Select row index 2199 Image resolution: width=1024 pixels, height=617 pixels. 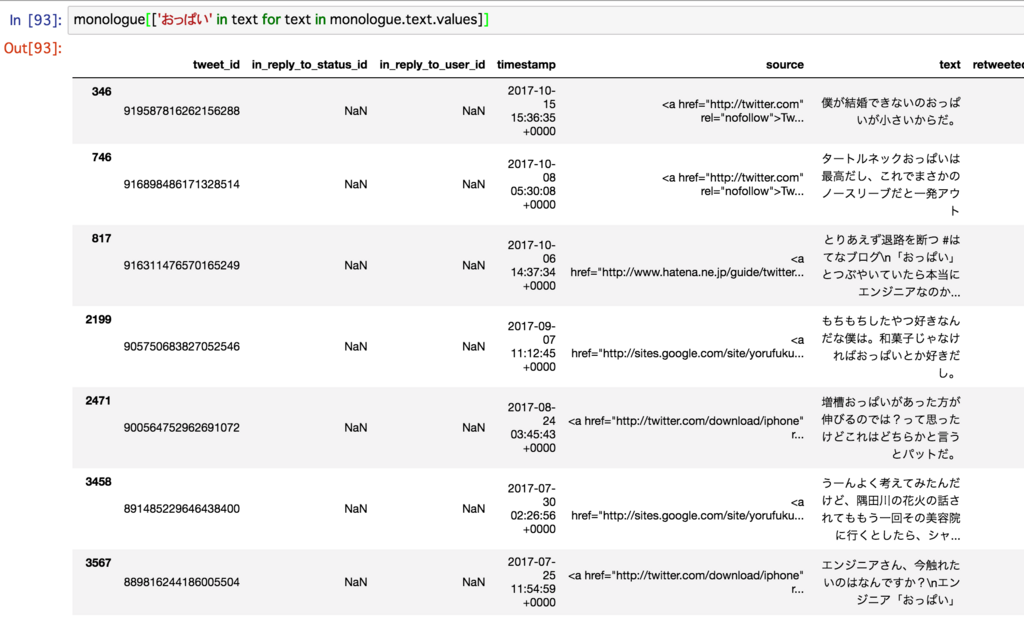click(x=98, y=319)
